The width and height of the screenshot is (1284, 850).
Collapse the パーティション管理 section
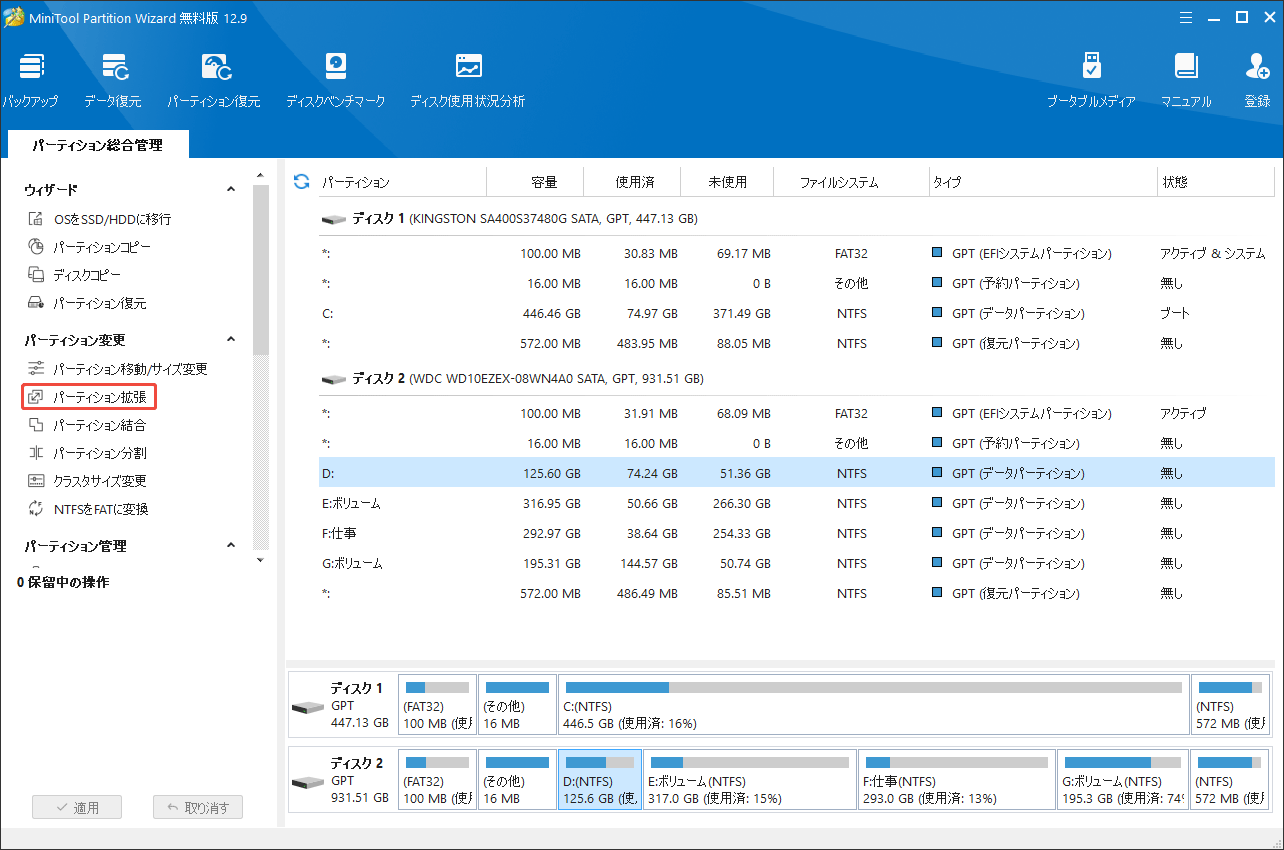[x=231, y=546]
